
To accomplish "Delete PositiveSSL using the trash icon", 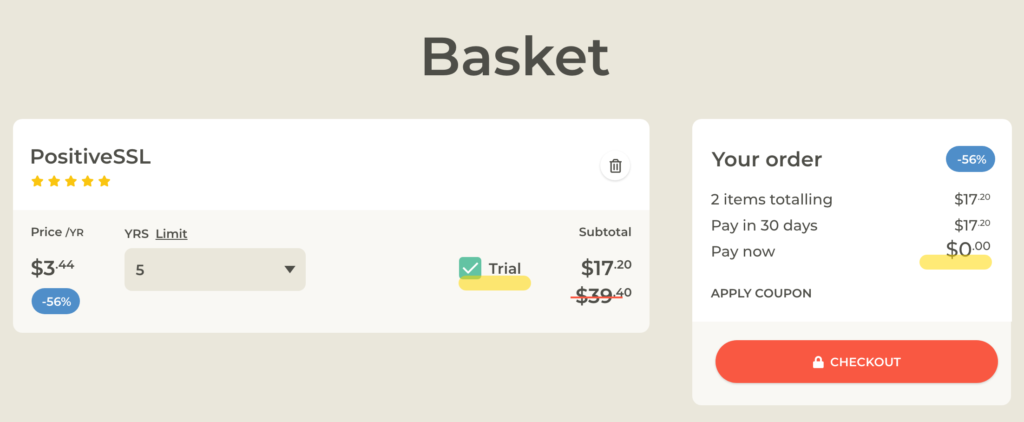I will (x=615, y=166).
